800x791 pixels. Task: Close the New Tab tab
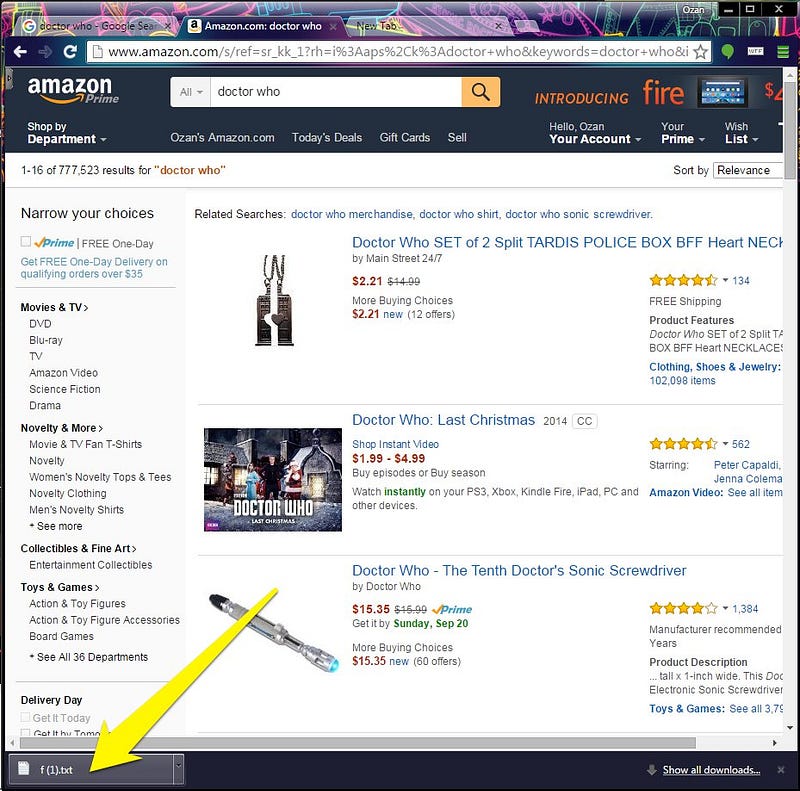point(498,26)
